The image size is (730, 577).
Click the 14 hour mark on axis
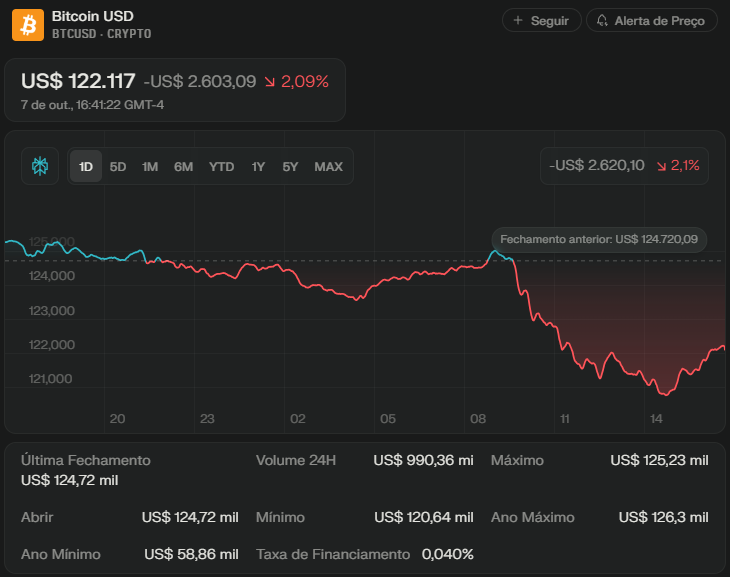point(656,418)
